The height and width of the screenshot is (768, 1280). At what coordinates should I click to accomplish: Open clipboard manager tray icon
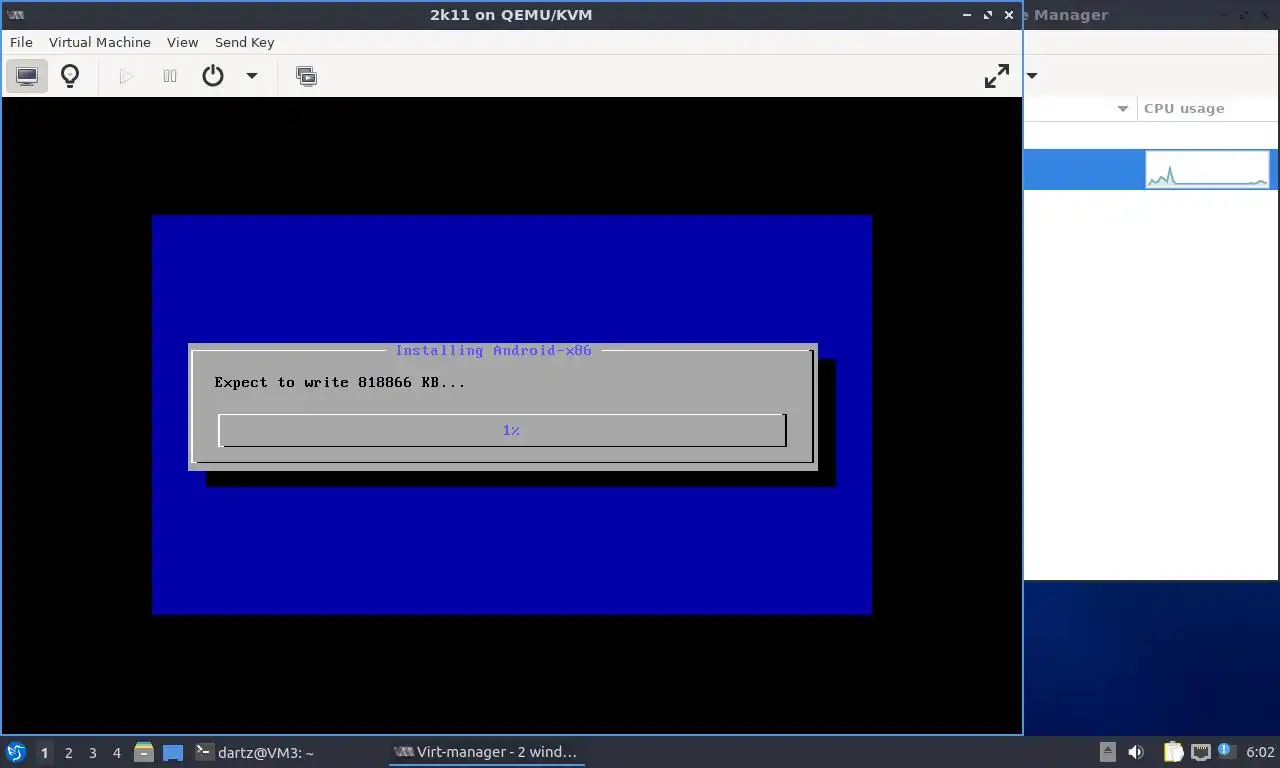click(1173, 752)
